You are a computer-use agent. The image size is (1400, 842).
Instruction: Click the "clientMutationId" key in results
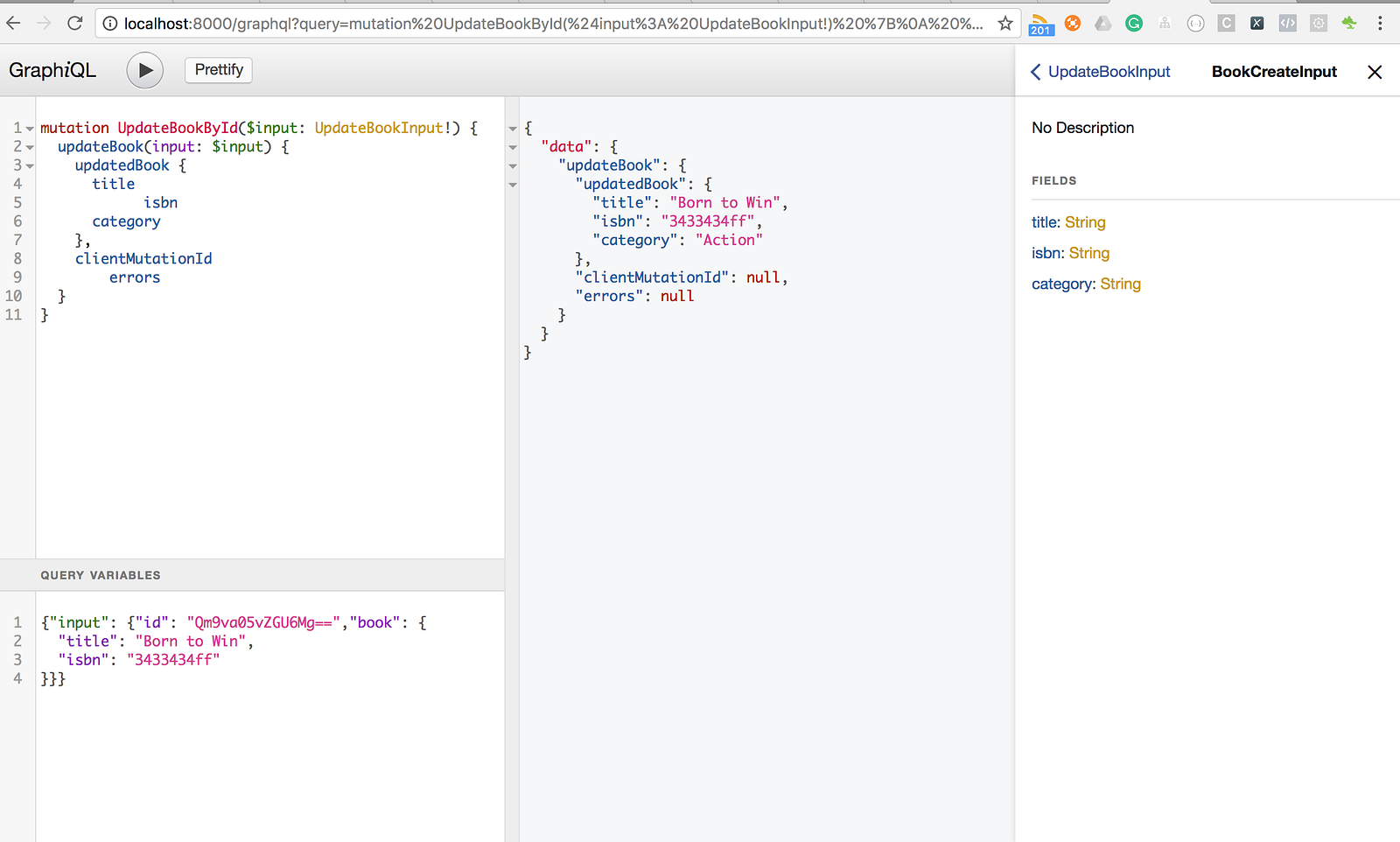[652, 277]
